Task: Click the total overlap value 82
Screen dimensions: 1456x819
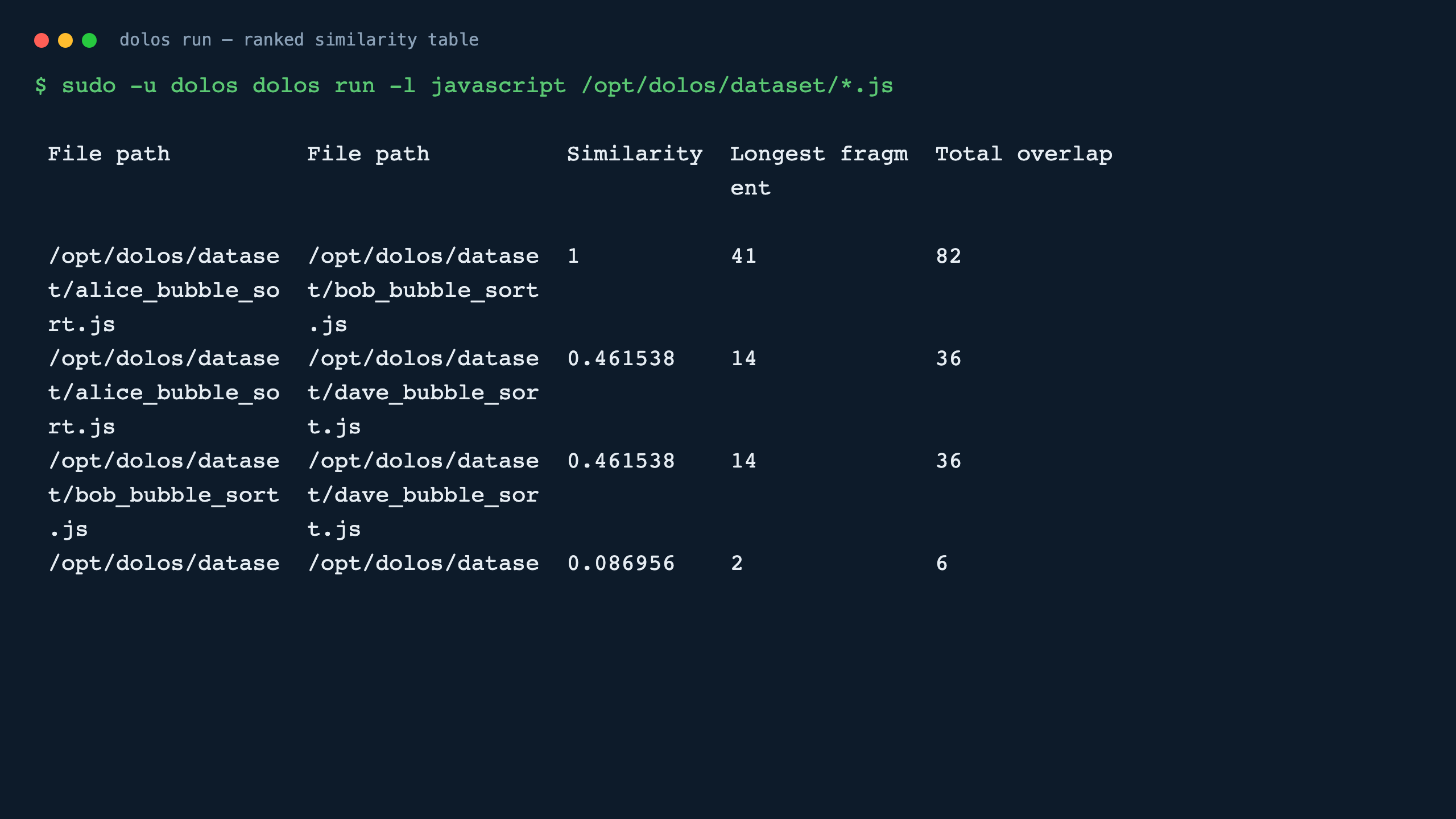Action: coord(949,256)
